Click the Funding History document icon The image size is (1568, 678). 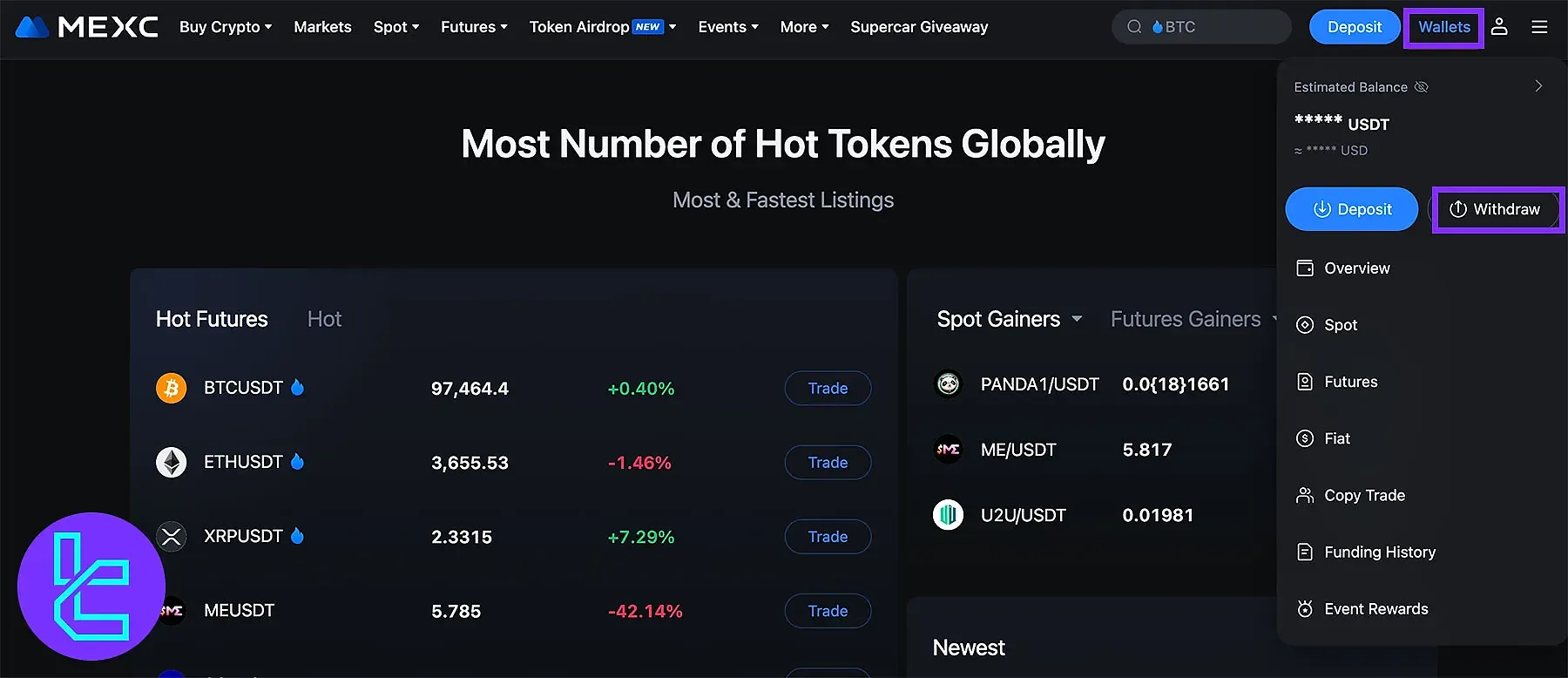pos(1305,553)
